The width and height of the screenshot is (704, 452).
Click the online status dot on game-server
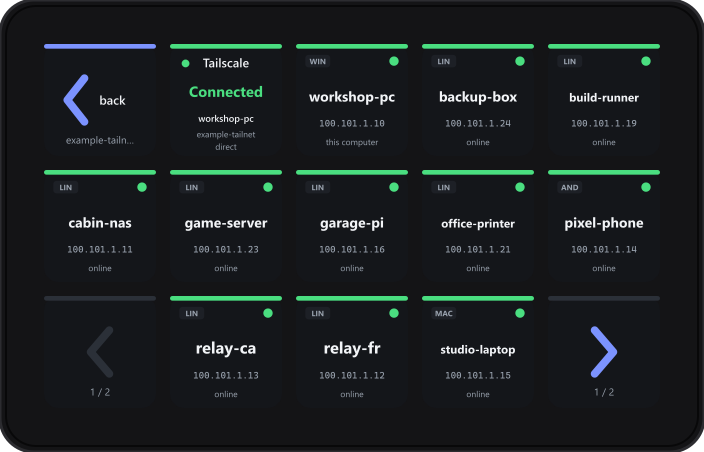(x=268, y=187)
